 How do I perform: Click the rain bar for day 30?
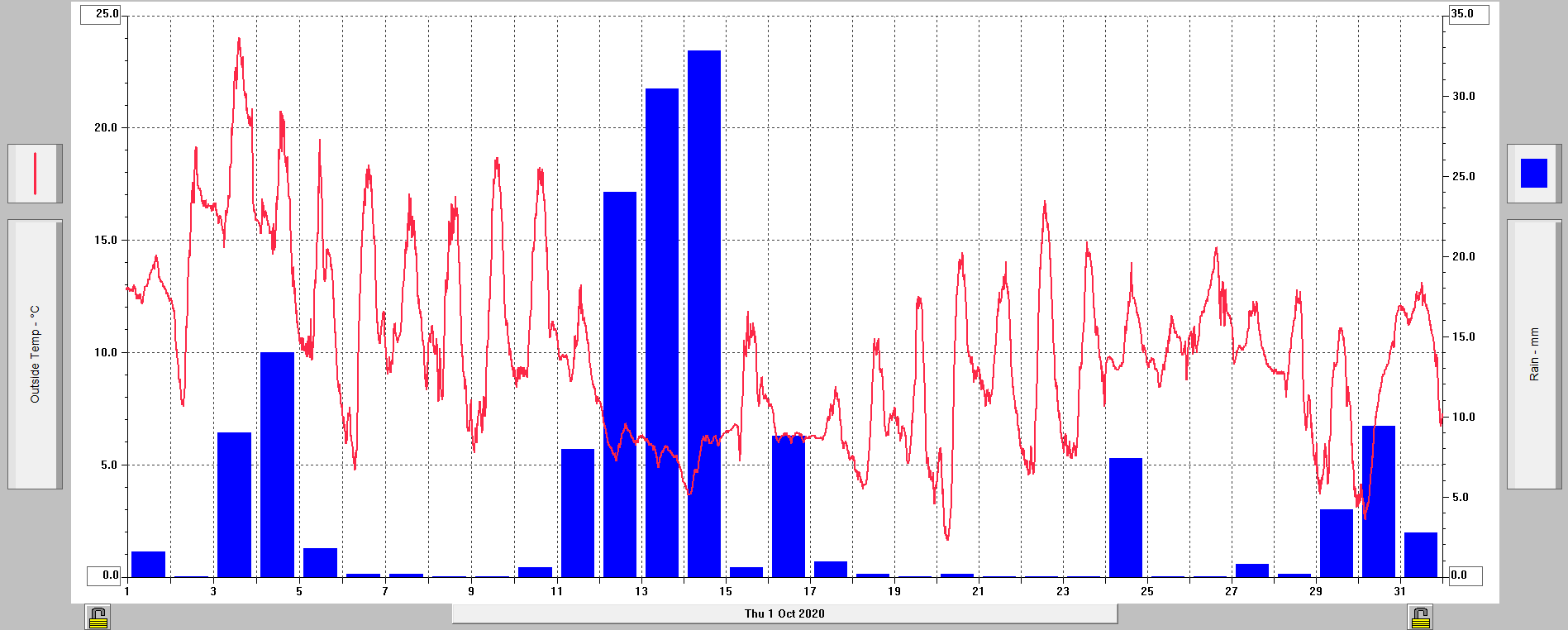tap(1378, 500)
